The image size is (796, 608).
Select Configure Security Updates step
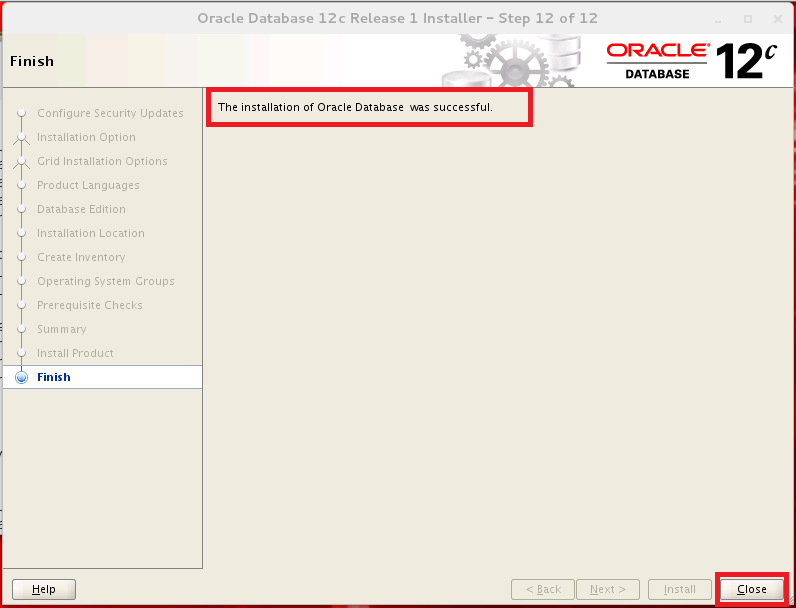pos(110,113)
